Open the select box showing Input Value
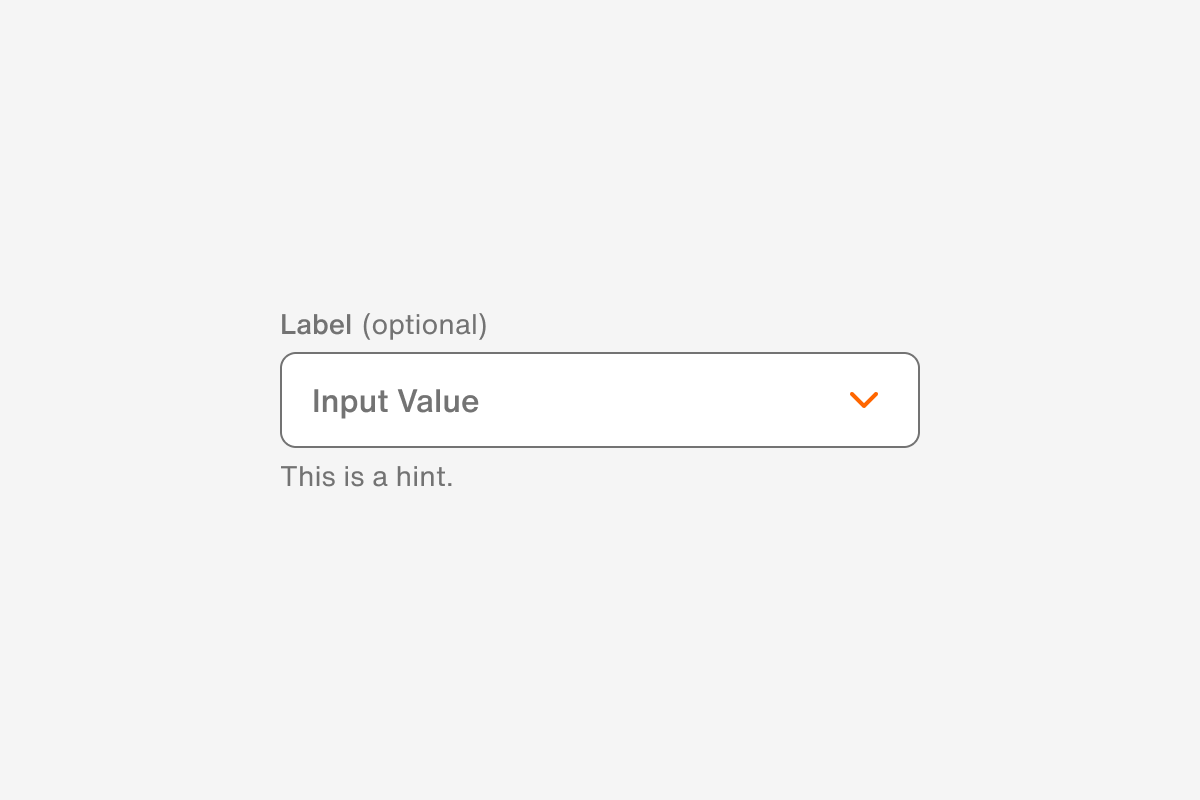The image size is (1200, 800). [600, 399]
